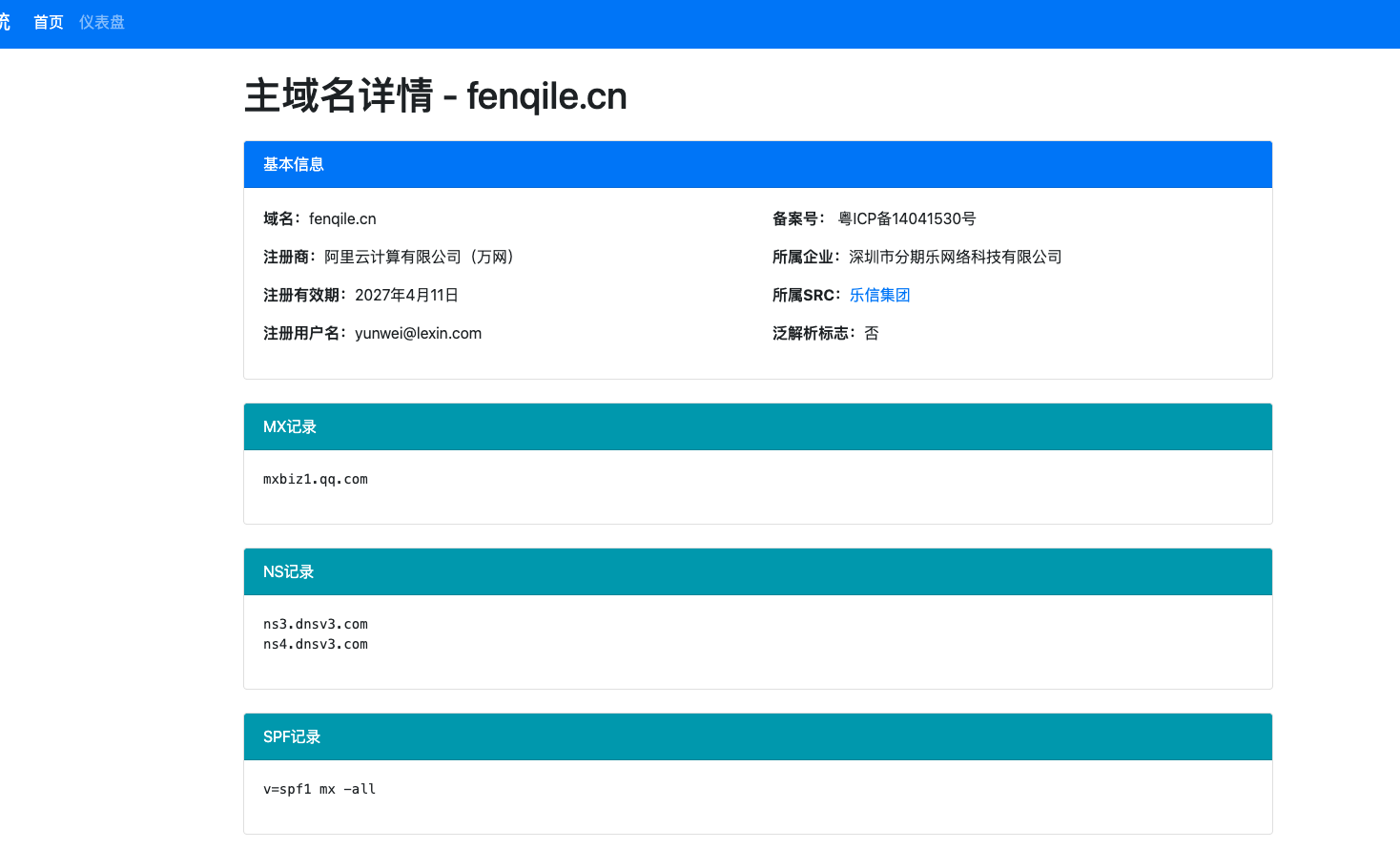This screenshot has width=1400, height=849.
Task: Click the NS记录 section header
Action: point(288,571)
